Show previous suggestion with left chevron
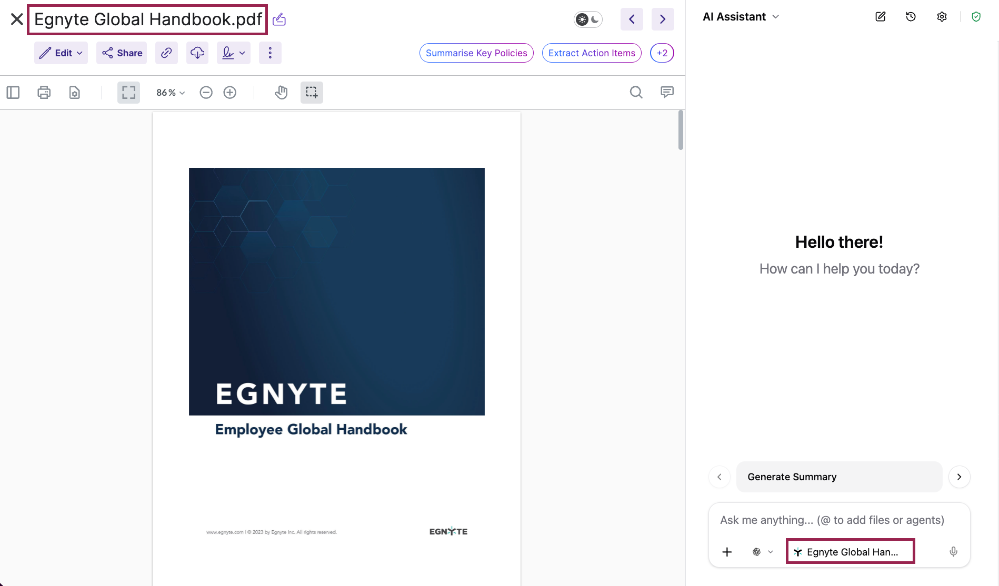The image size is (999, 586). coord(719,476)
